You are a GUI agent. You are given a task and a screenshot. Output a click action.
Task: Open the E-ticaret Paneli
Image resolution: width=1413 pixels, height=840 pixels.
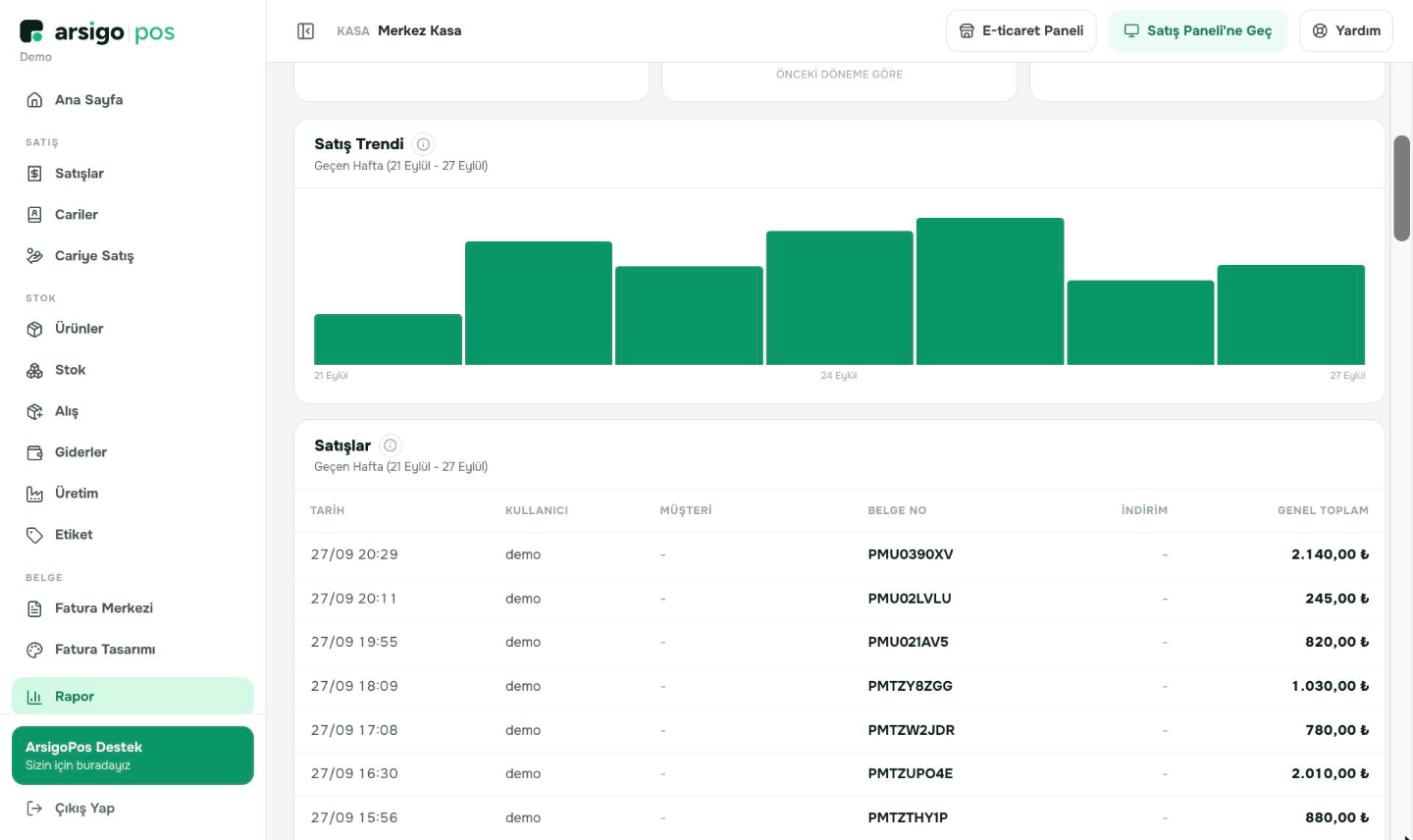(x=1021, y=31)
